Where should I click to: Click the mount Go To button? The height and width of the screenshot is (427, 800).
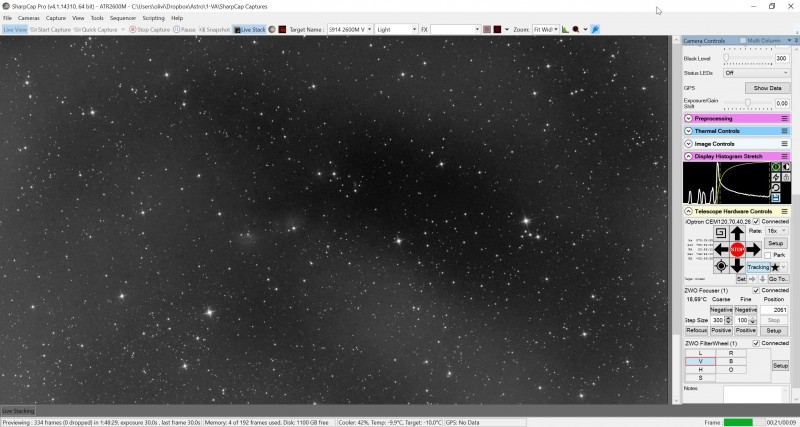(778, 279)
